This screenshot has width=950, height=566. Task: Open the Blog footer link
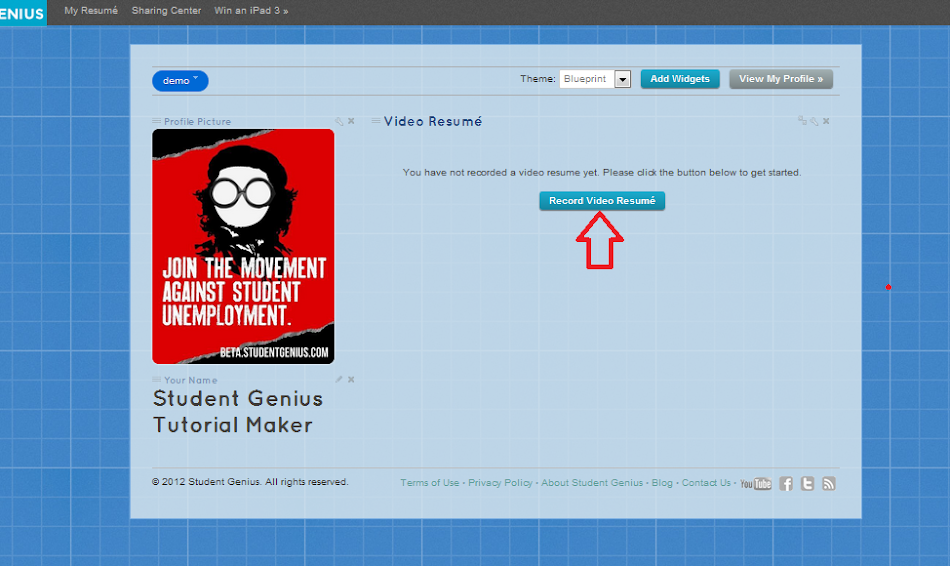point(662,482)
